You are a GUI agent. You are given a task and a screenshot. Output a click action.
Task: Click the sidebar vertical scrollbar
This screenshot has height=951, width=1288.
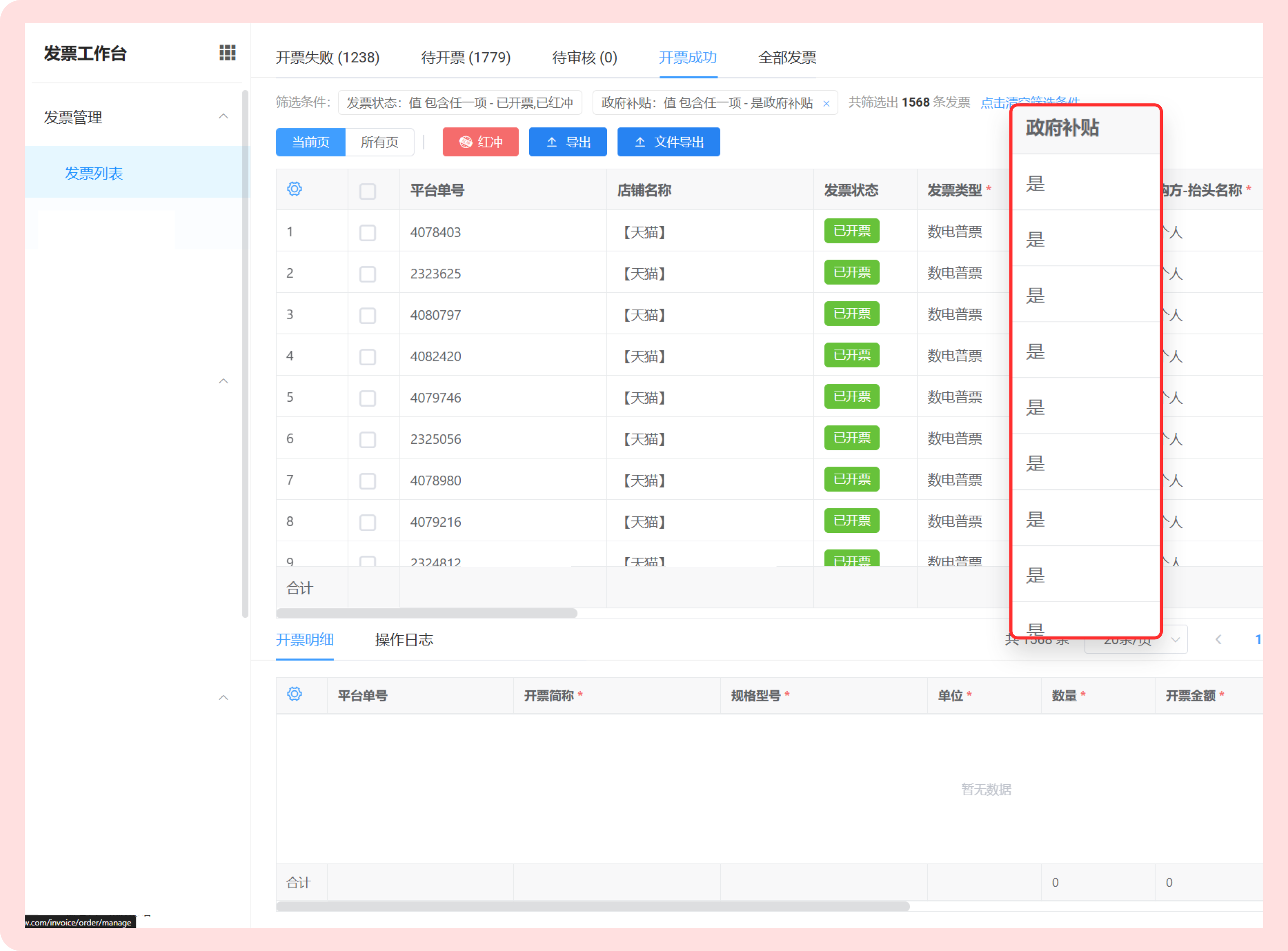(245, 354)
